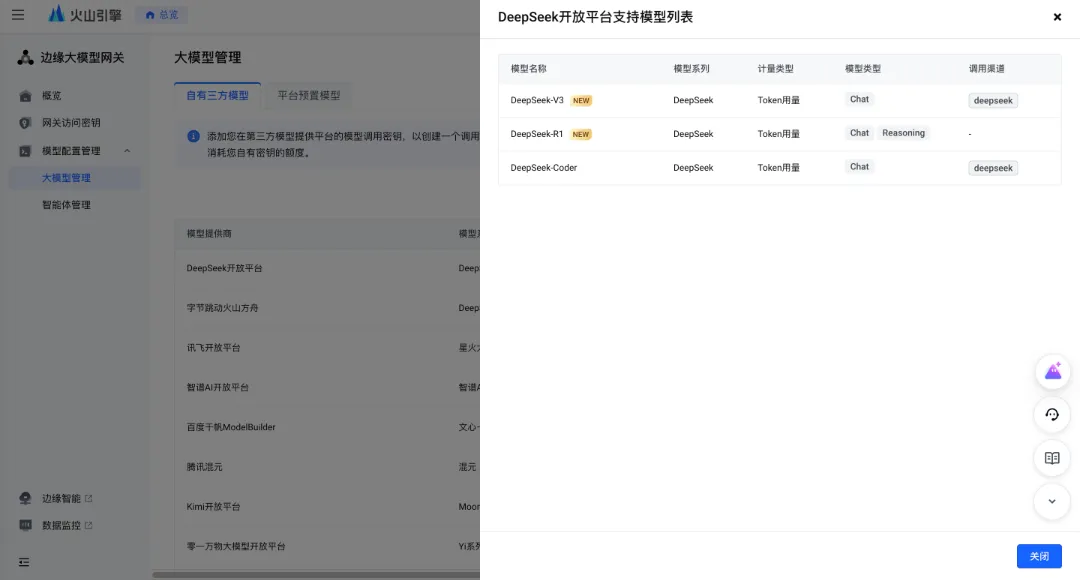Image resolution: width=1080 pixels, height=580 pixels.
Task: Click the NEW badge next to DeepSeek-R1
Action: (581, 134)
